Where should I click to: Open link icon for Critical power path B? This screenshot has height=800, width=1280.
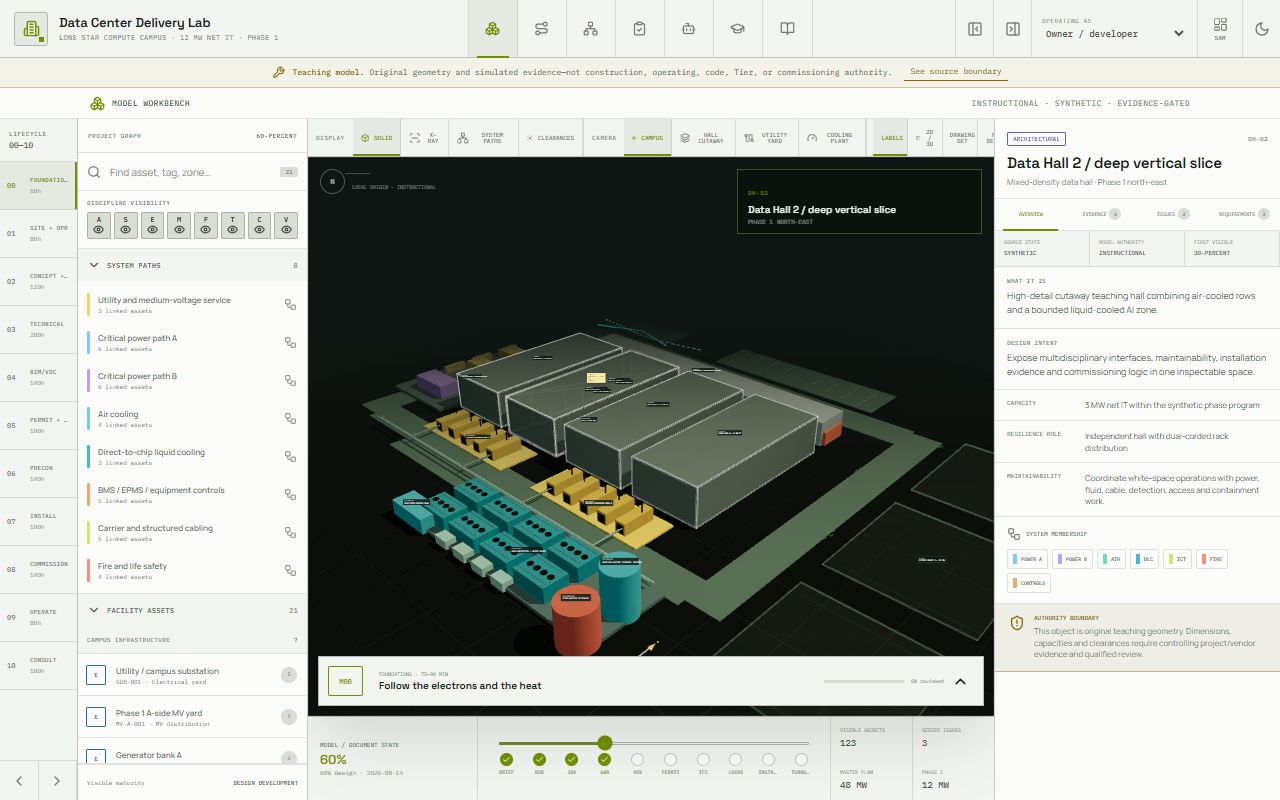[290, 381]
